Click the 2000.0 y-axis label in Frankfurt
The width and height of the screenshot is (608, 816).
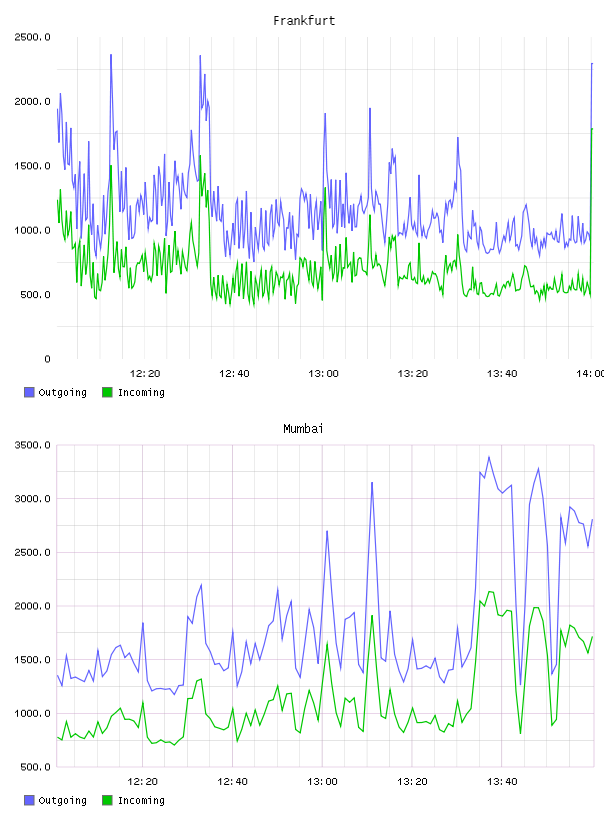point(32,101)
